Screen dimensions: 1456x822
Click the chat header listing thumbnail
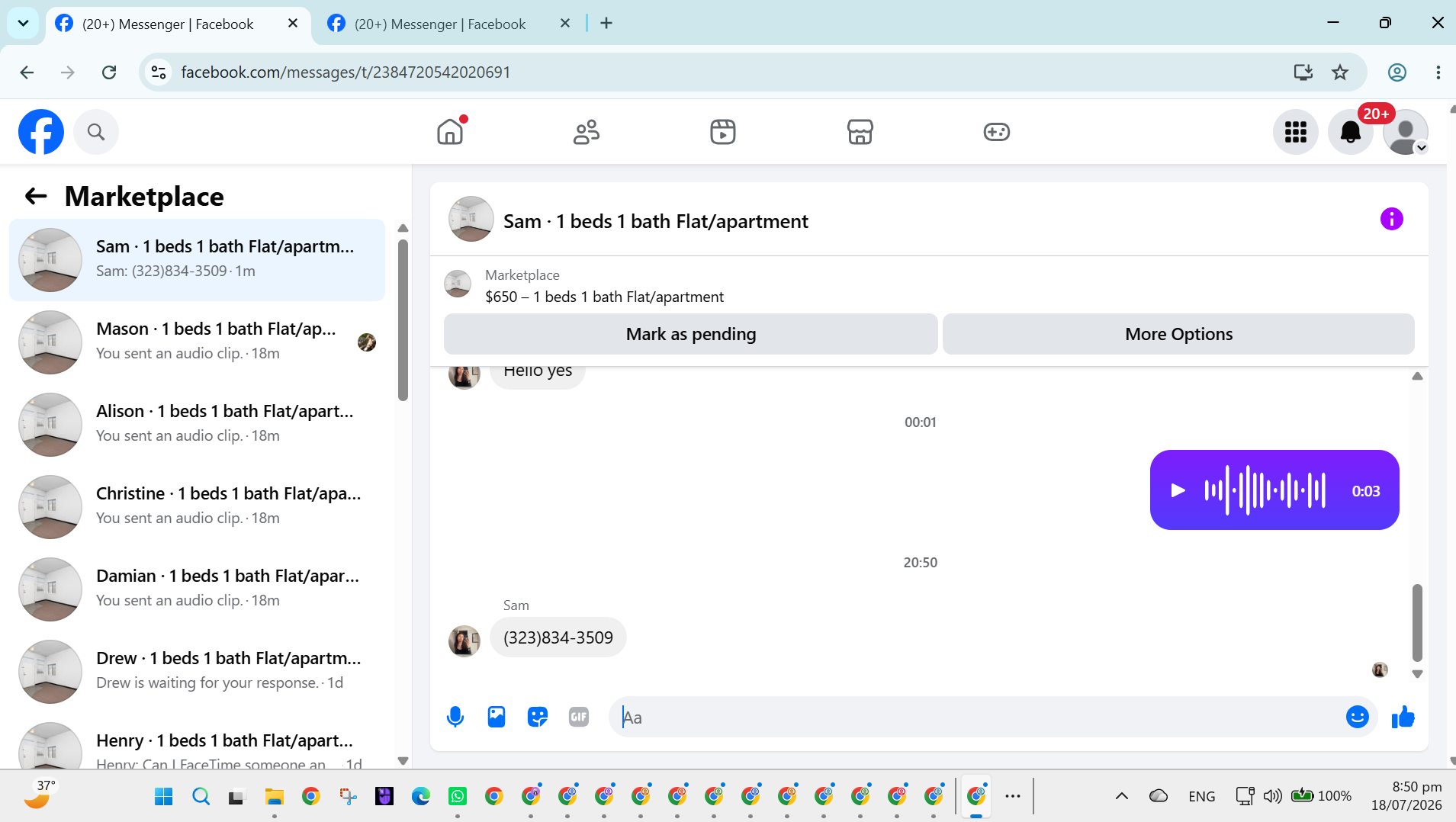point(471,220)
